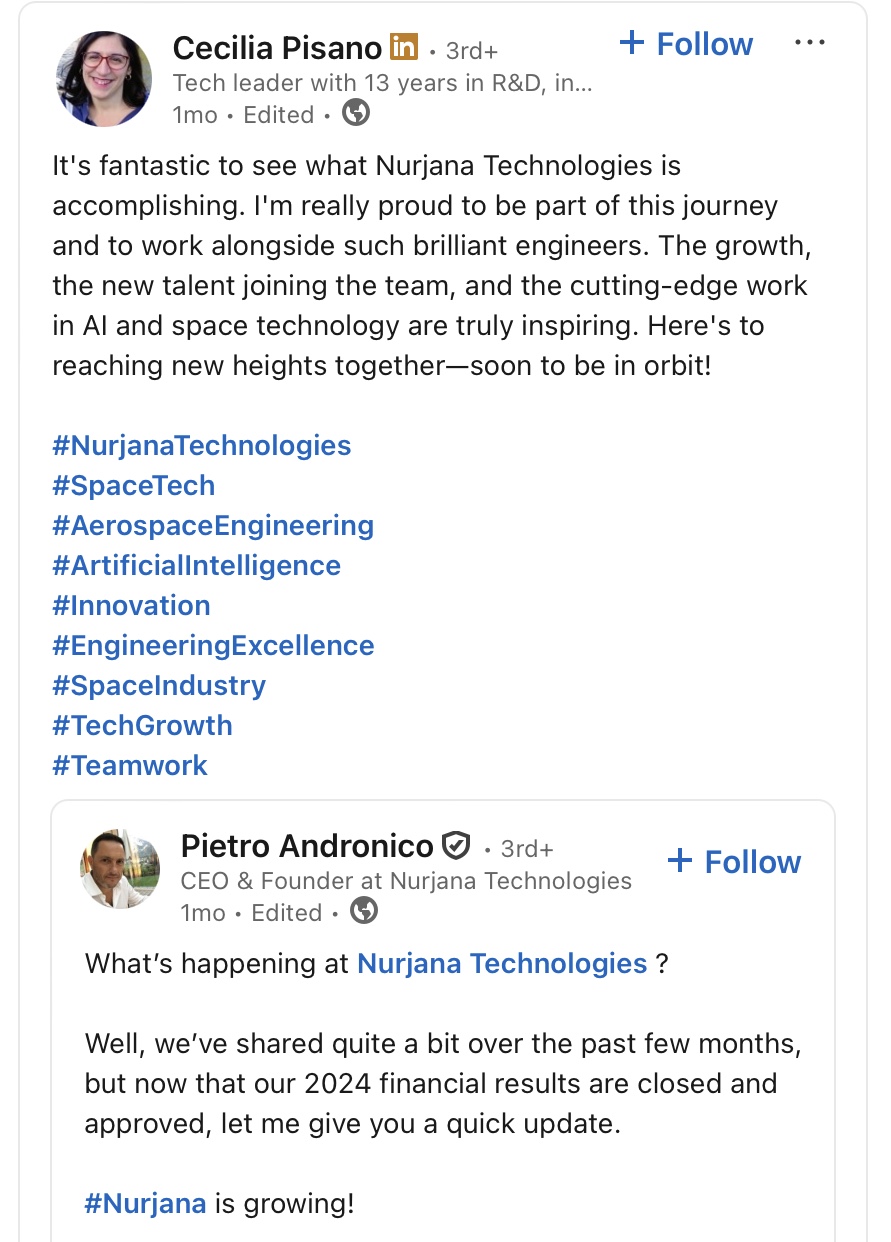
Task: Click the globe icon on Pietro's reshared post
Action: (364, 912)
